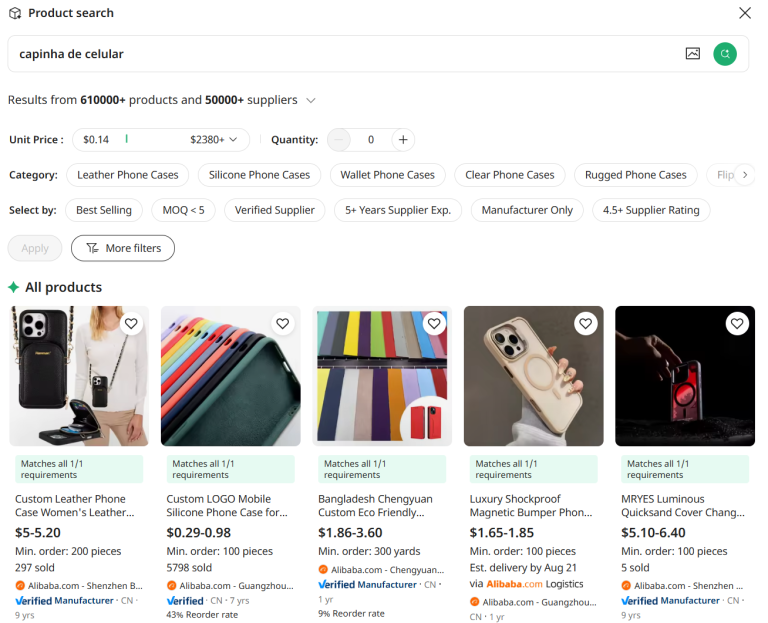Click the green search button

point(725,54)
